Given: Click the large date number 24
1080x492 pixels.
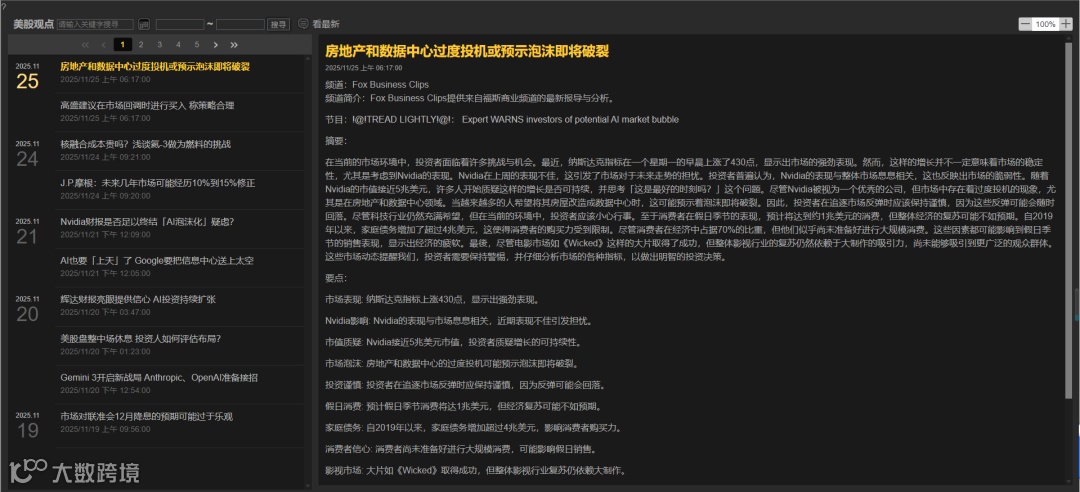Looking at the screenshot, I should [x=28, y=159].
